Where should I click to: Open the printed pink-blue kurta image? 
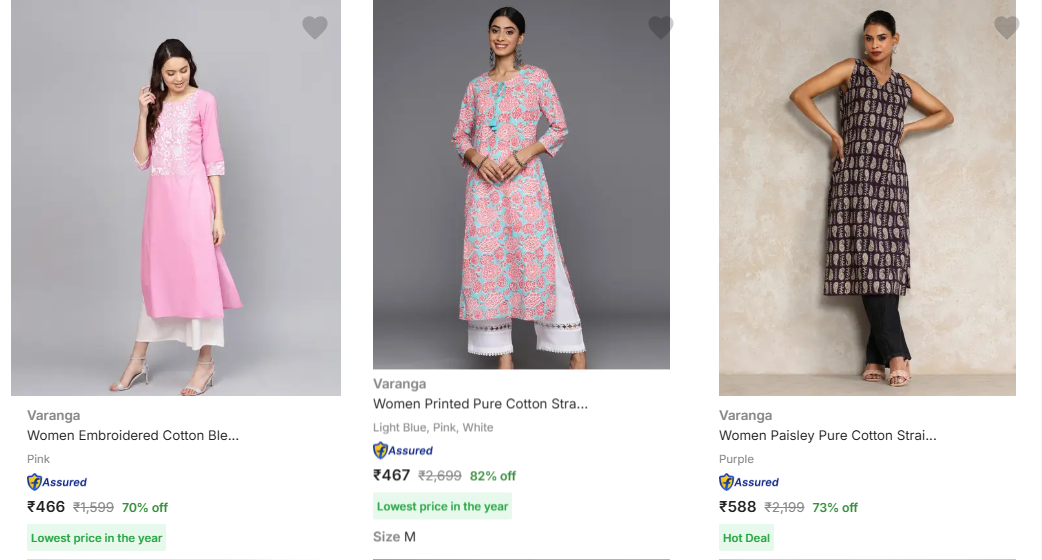(521, 185)
